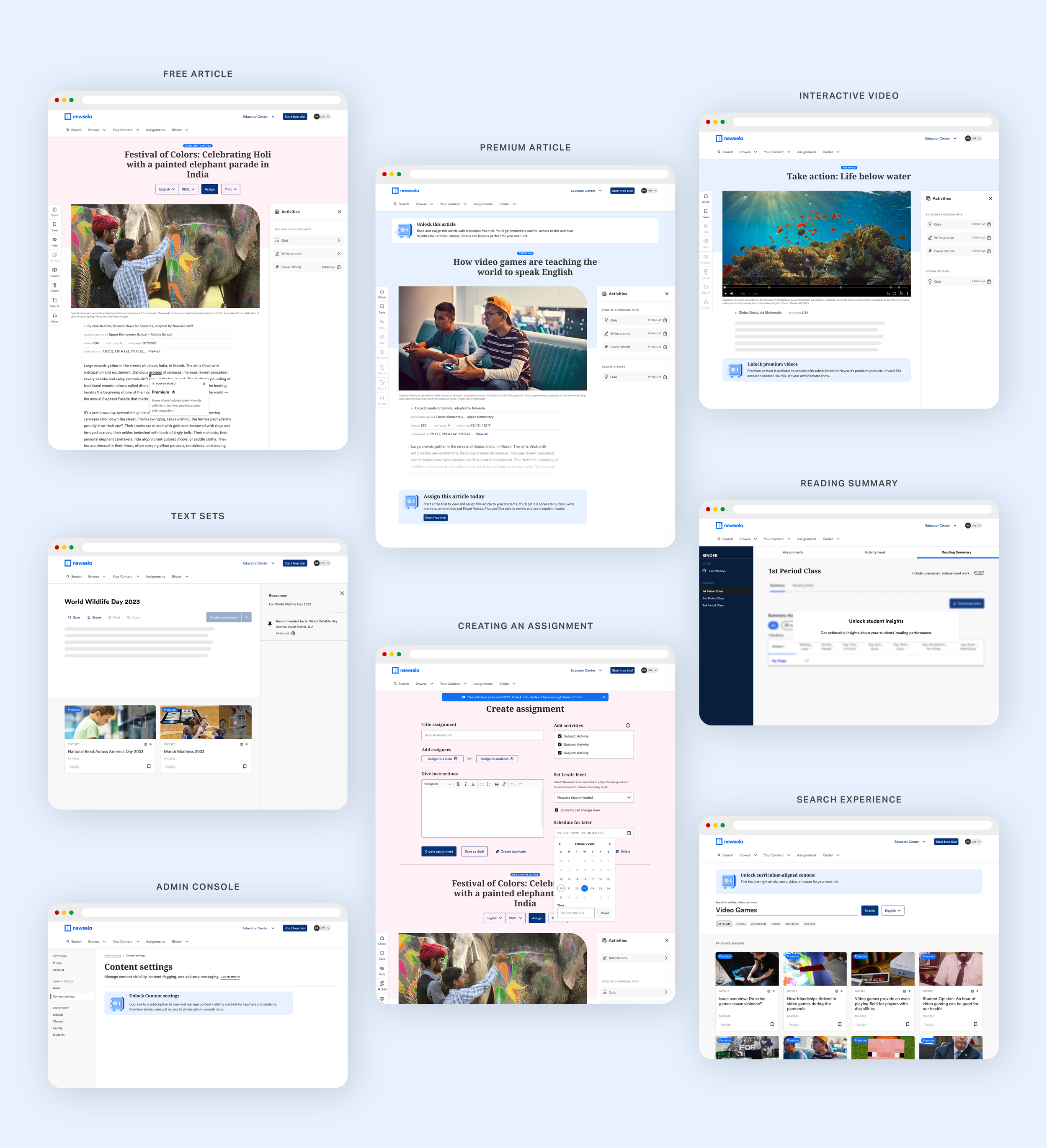Click the Save as draft button

click(x=474, y=851)
